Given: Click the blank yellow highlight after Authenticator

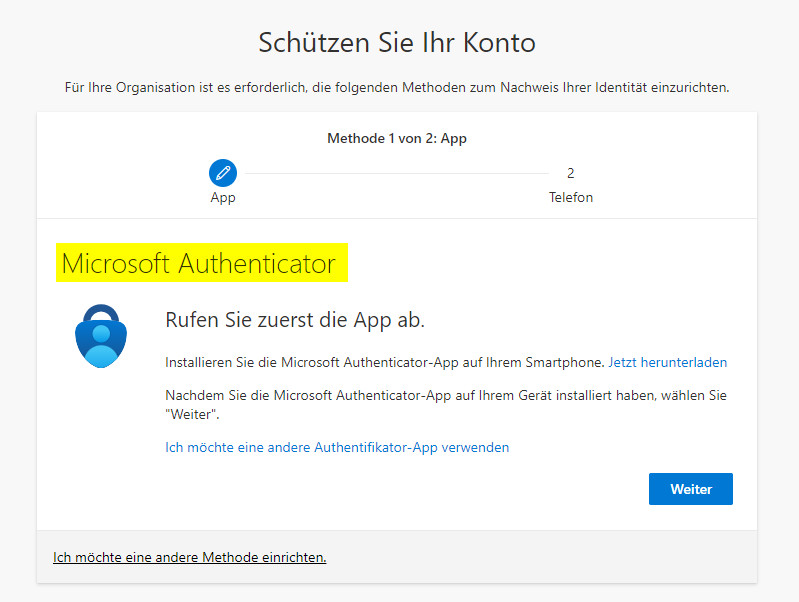Looking at the screenshot, I should tap(341, 264).
